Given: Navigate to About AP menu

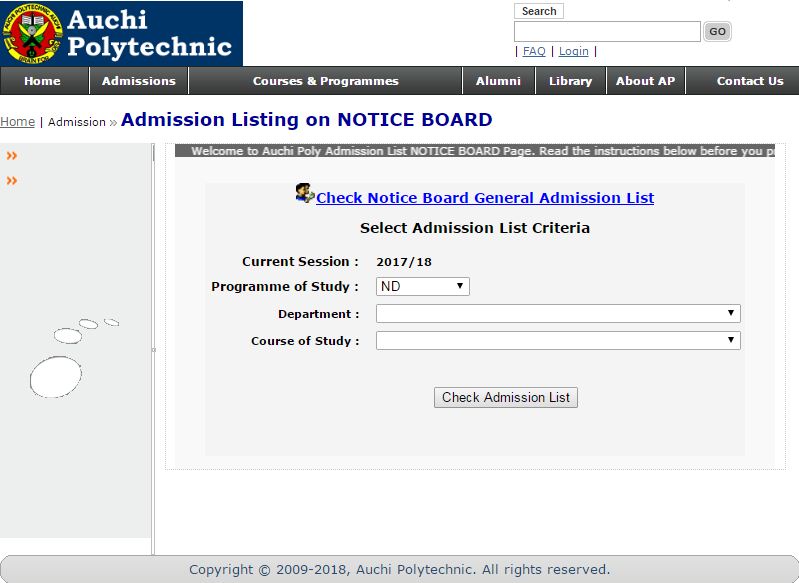Looking at the screenshot, I should pos(645,81).
